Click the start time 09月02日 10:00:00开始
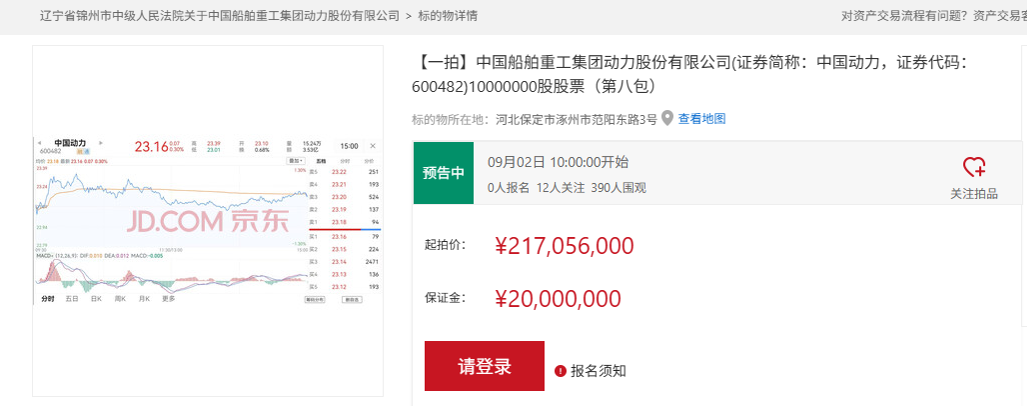 [x=558, y=162]
